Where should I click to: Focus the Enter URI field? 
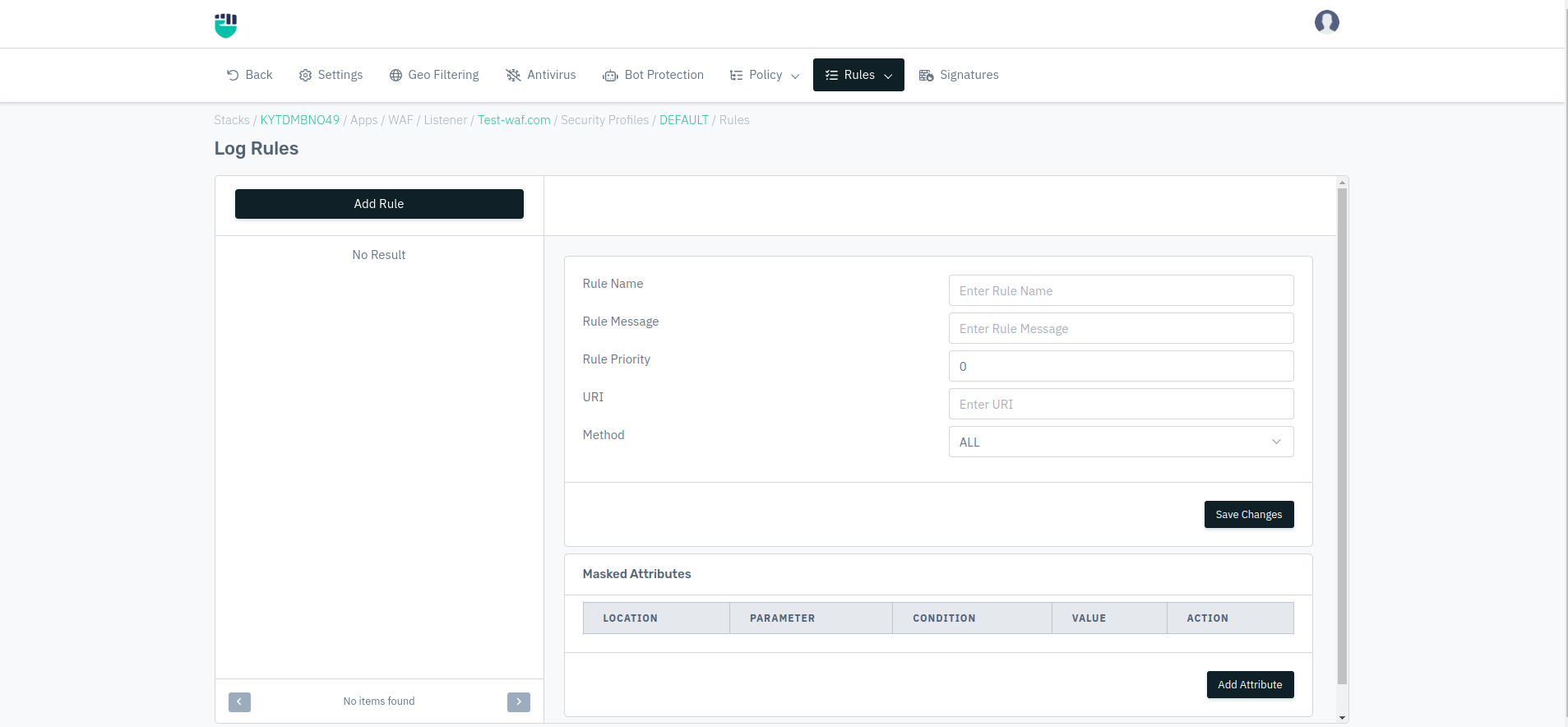[1121, 404]
